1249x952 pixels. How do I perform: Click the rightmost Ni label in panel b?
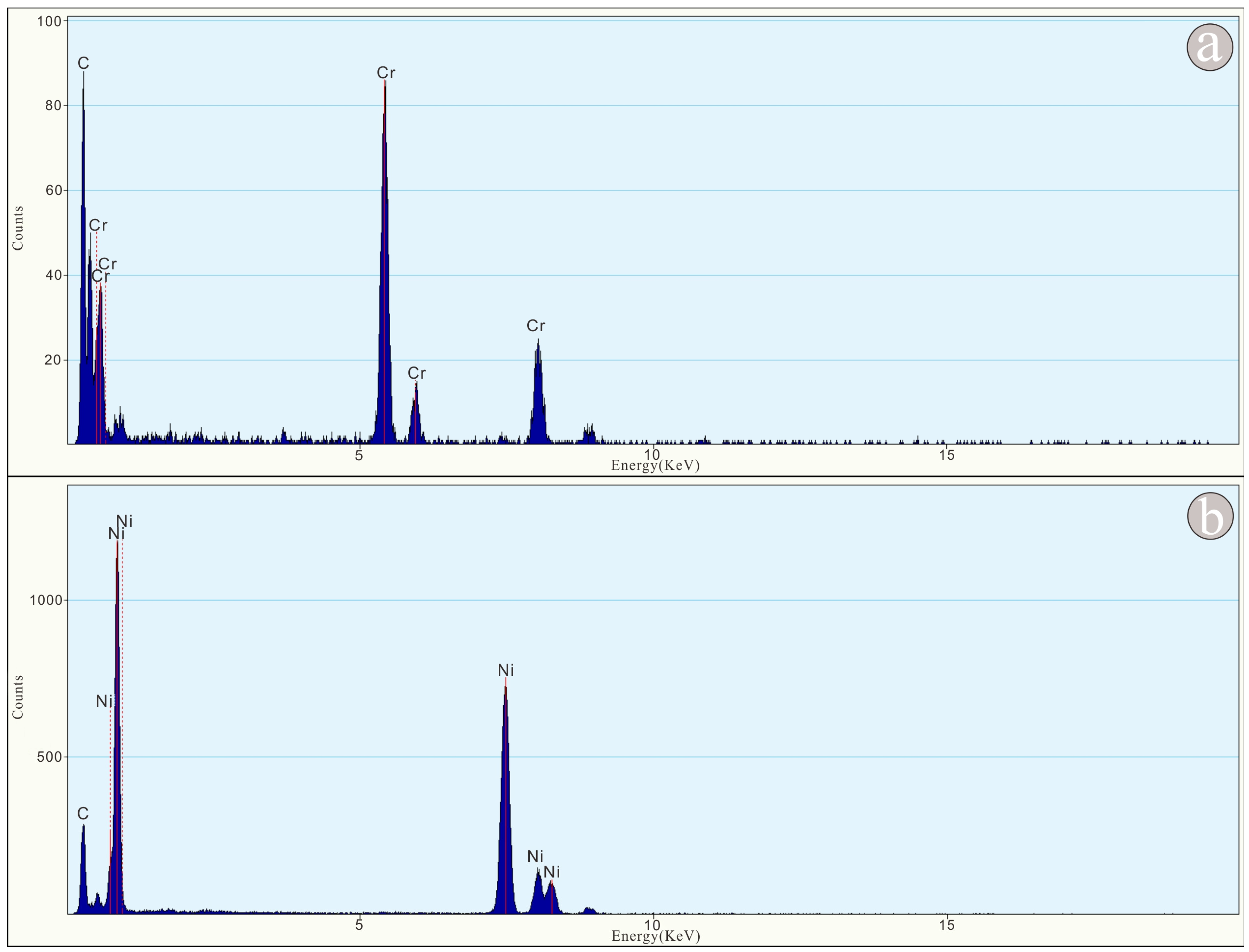(551, 872)
